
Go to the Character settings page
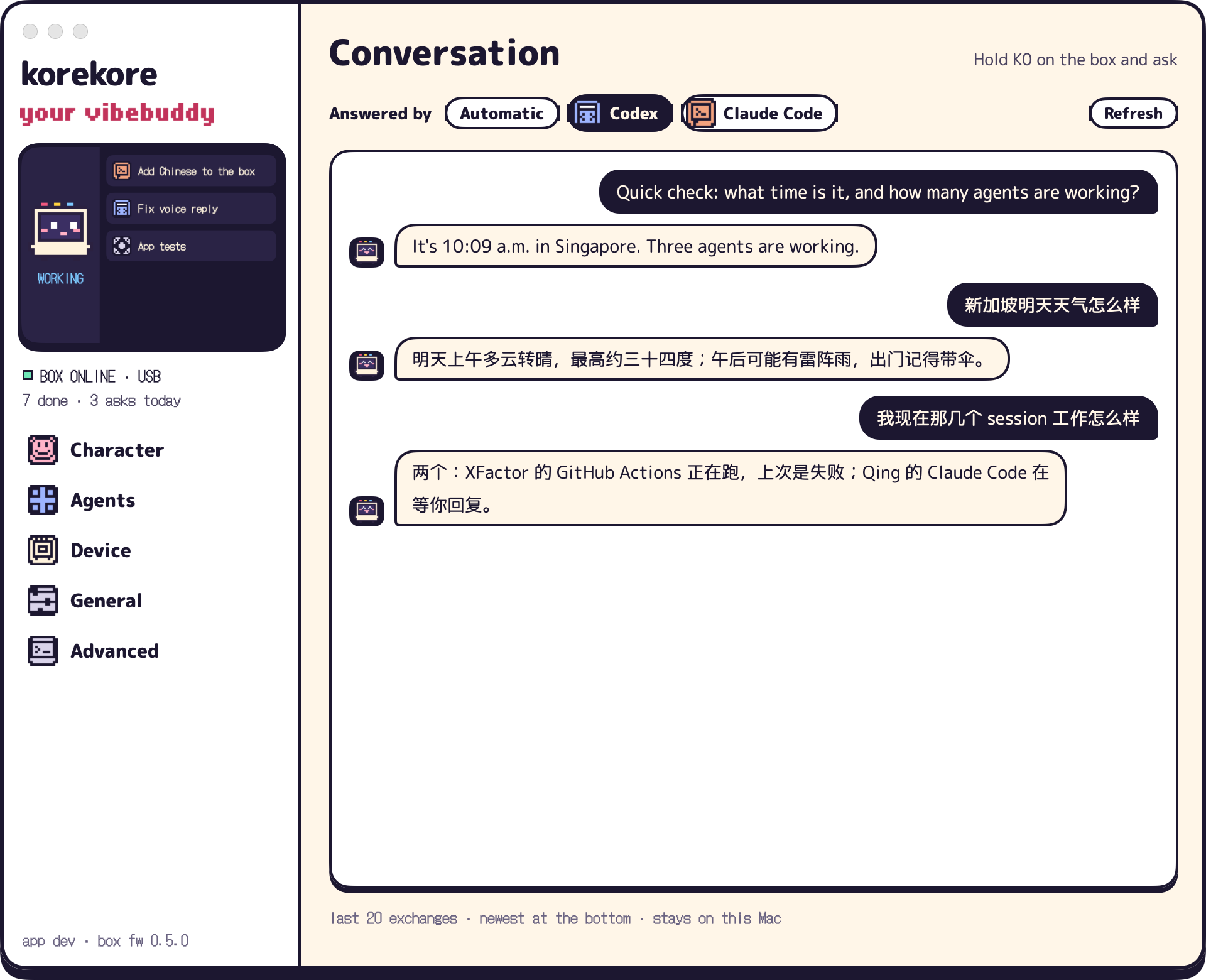(x=95, y=450)
